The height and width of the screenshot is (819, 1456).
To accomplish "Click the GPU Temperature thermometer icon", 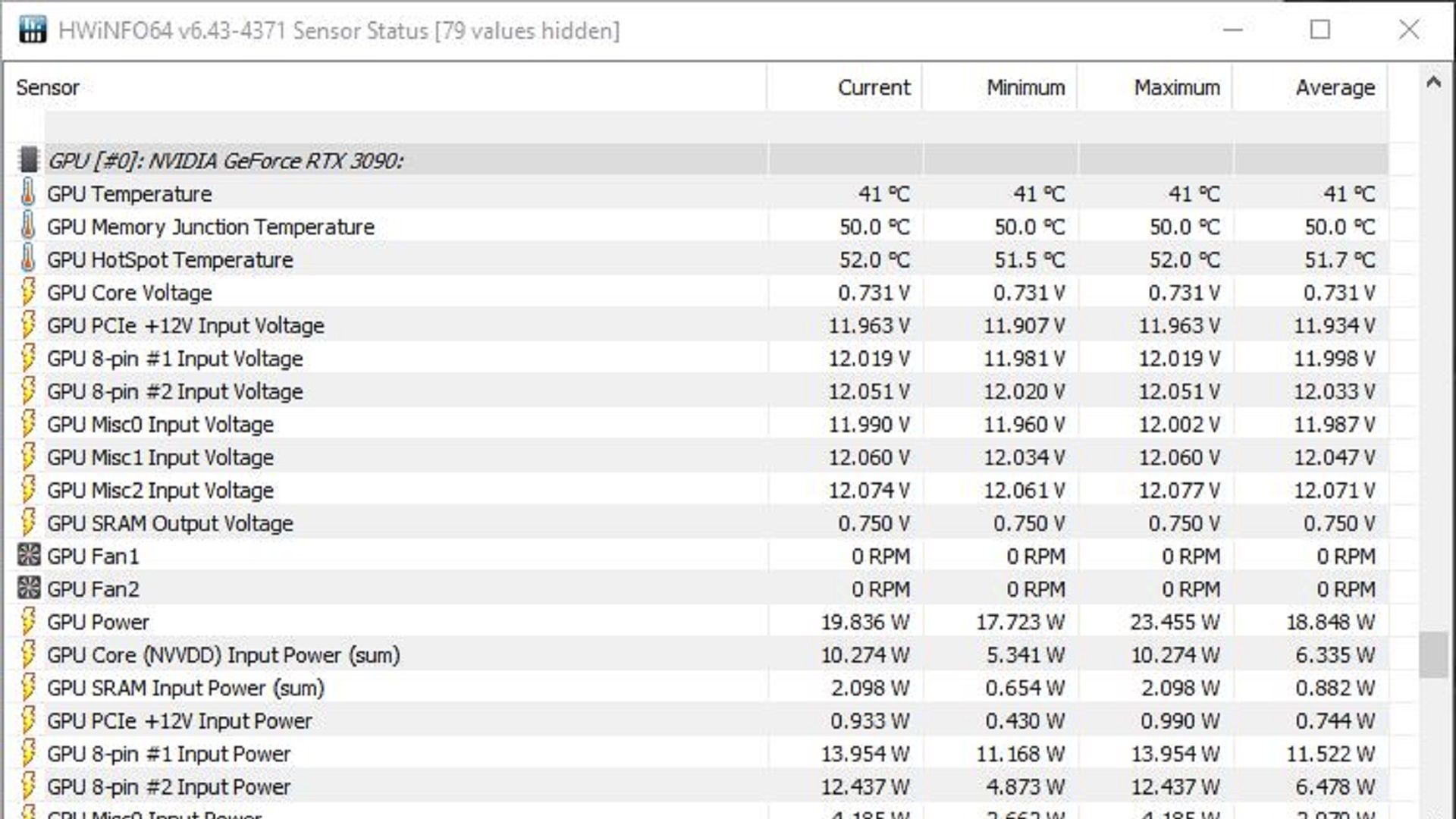I will click(x=28, y=193).
